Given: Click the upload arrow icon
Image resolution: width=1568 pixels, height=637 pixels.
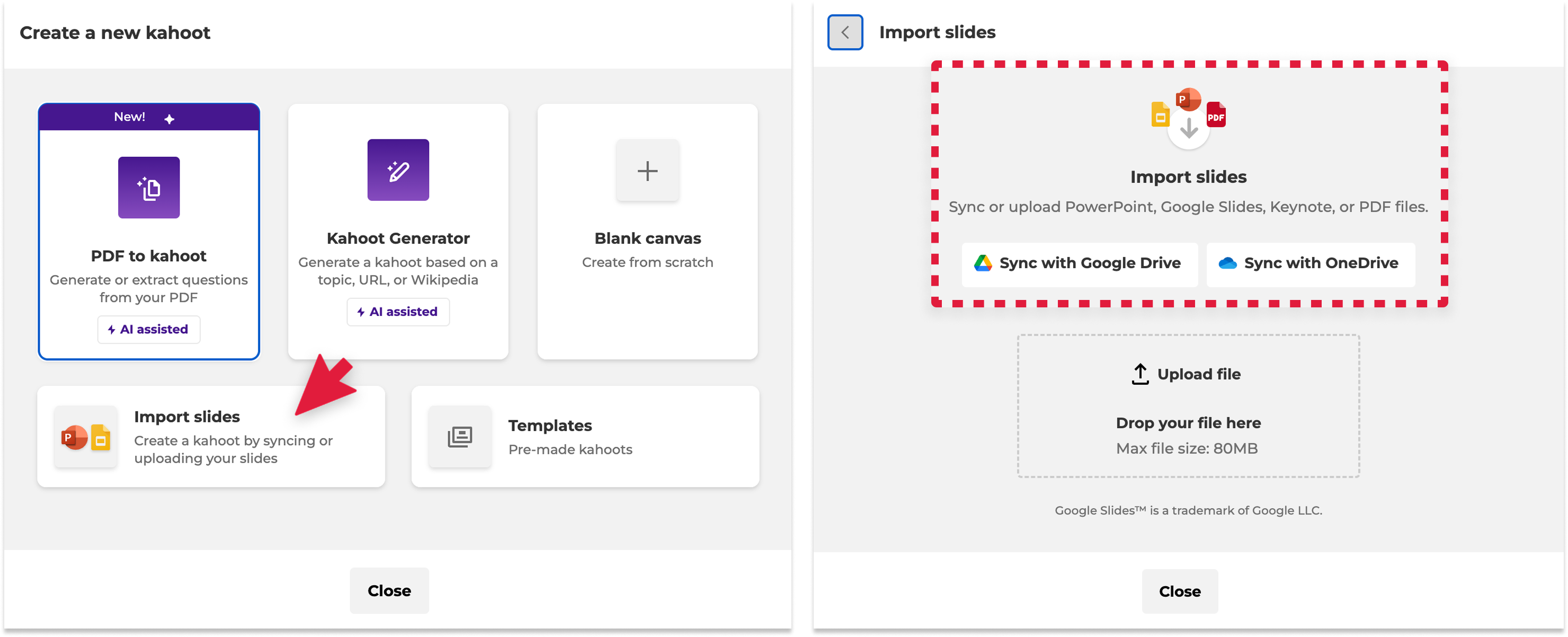Looking at the screenshot, I should coord(1140,374).
